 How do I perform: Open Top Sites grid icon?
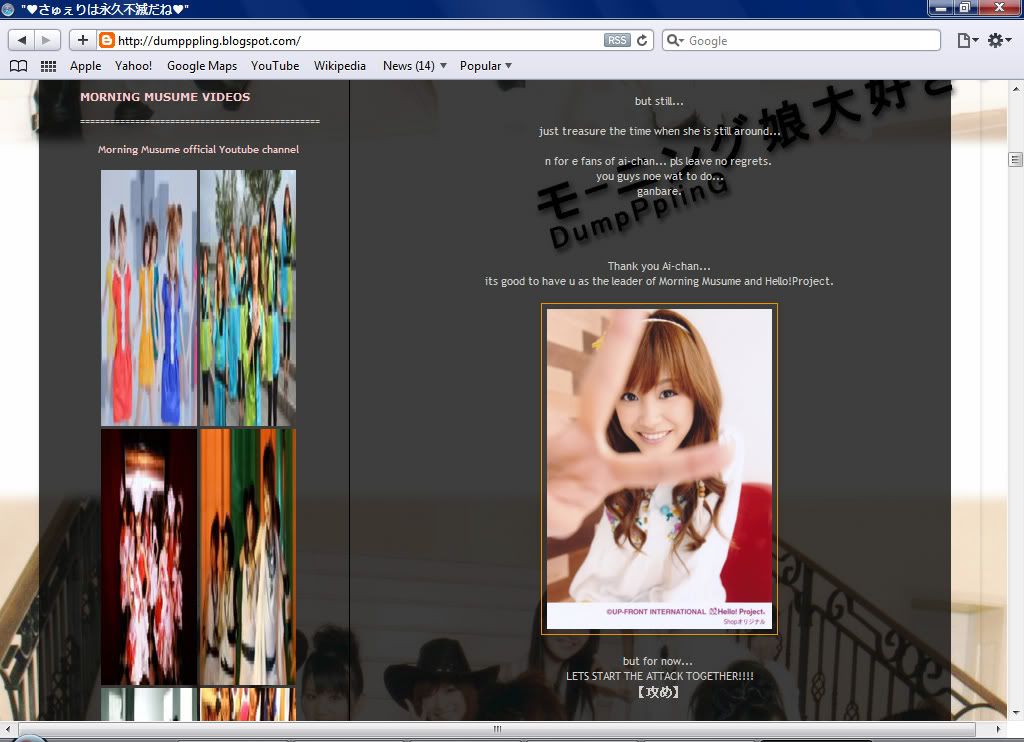click(48, 66)
